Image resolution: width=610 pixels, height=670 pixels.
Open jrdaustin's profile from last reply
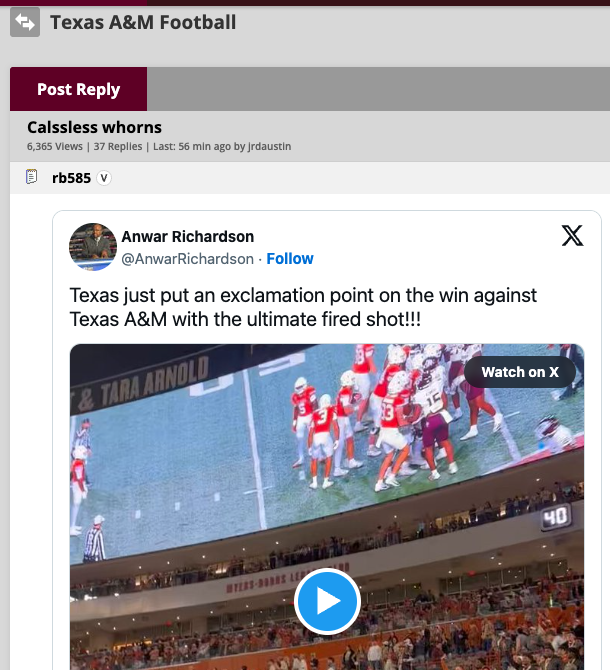pyautogui.click(x=269, y=146)
